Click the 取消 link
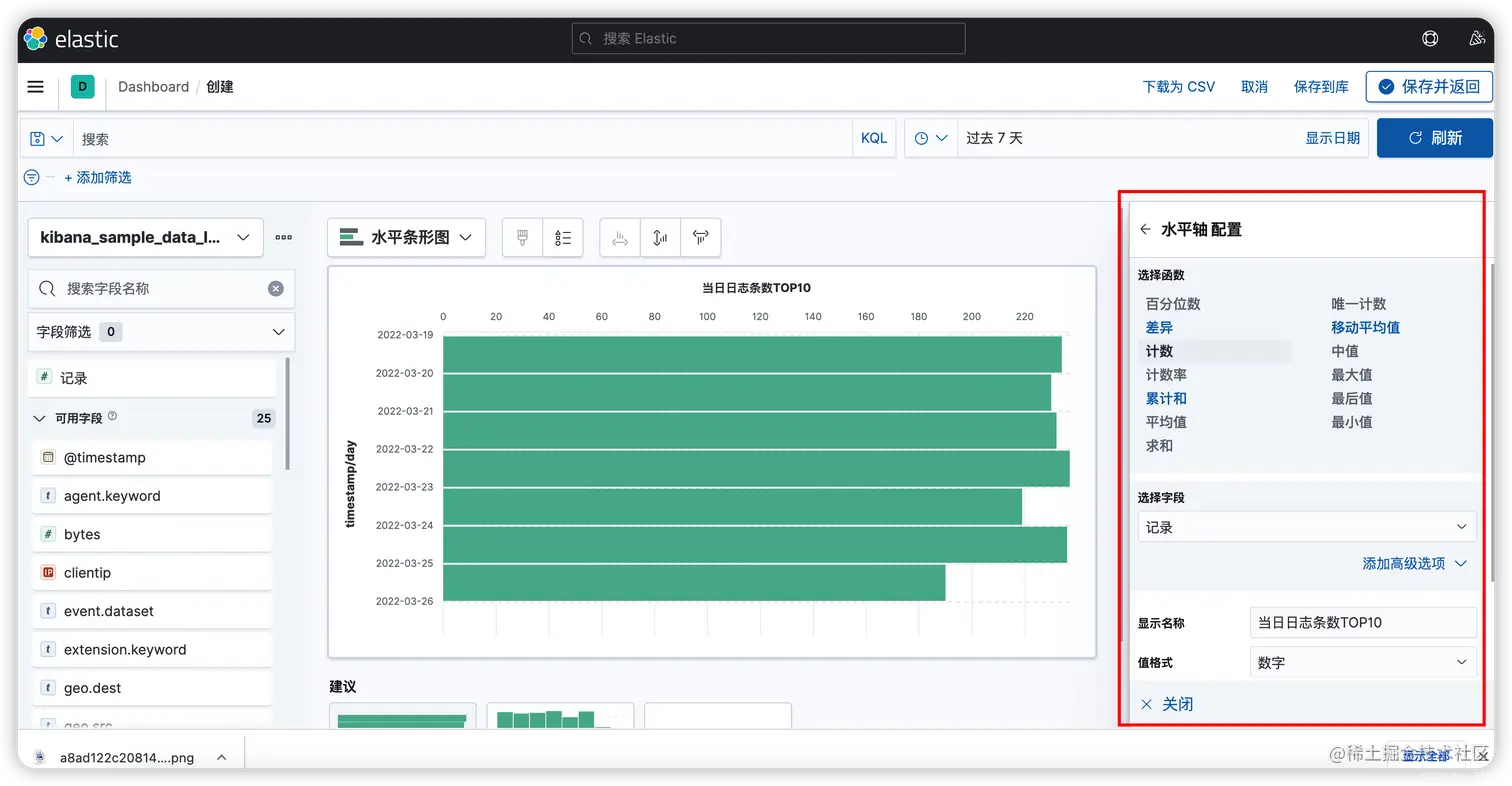Image resolution: width=1512 pixels, height=786 pixels. tap(1254, 87)
